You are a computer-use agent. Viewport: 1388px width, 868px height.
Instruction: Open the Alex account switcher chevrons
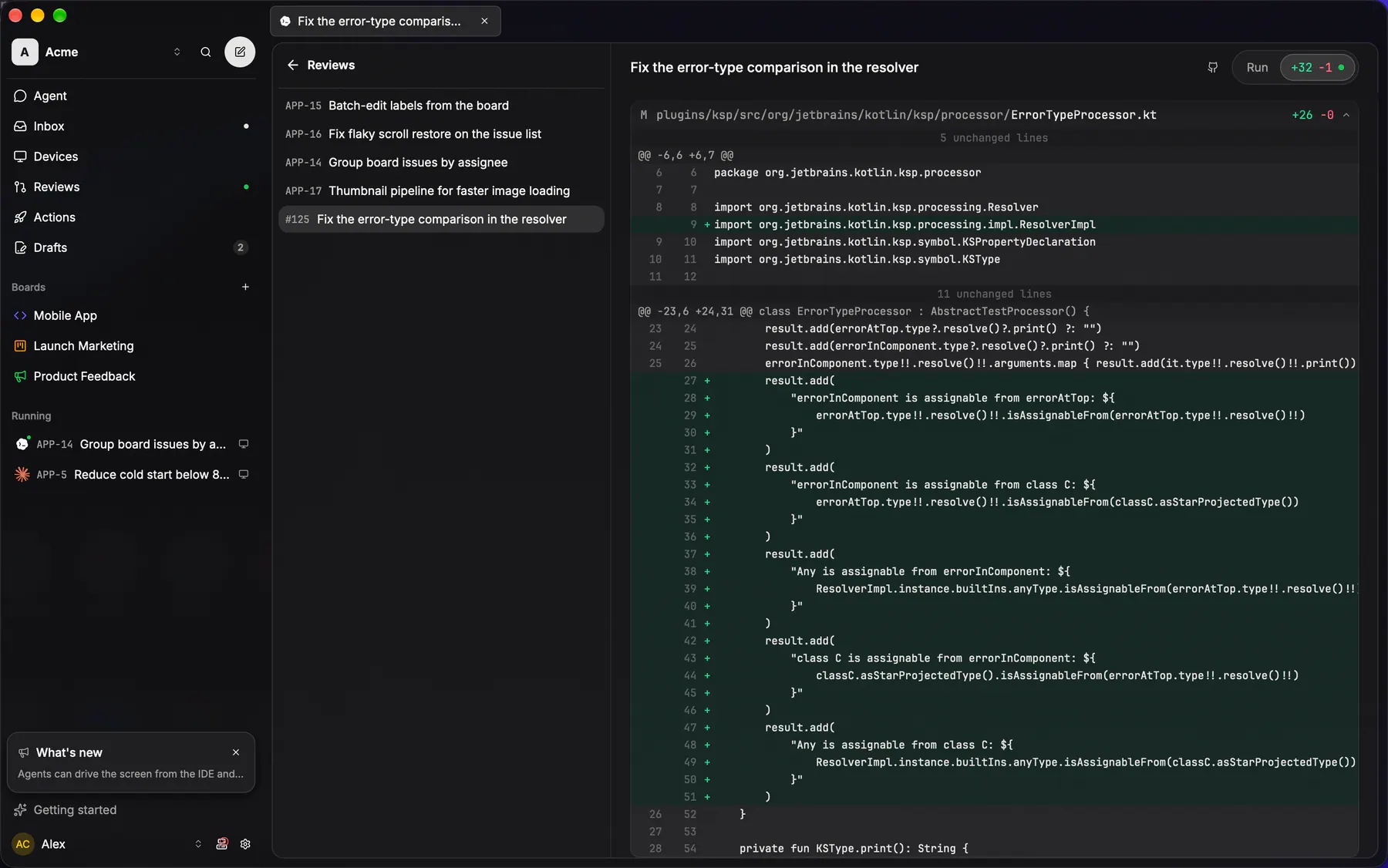coord(198,844)
